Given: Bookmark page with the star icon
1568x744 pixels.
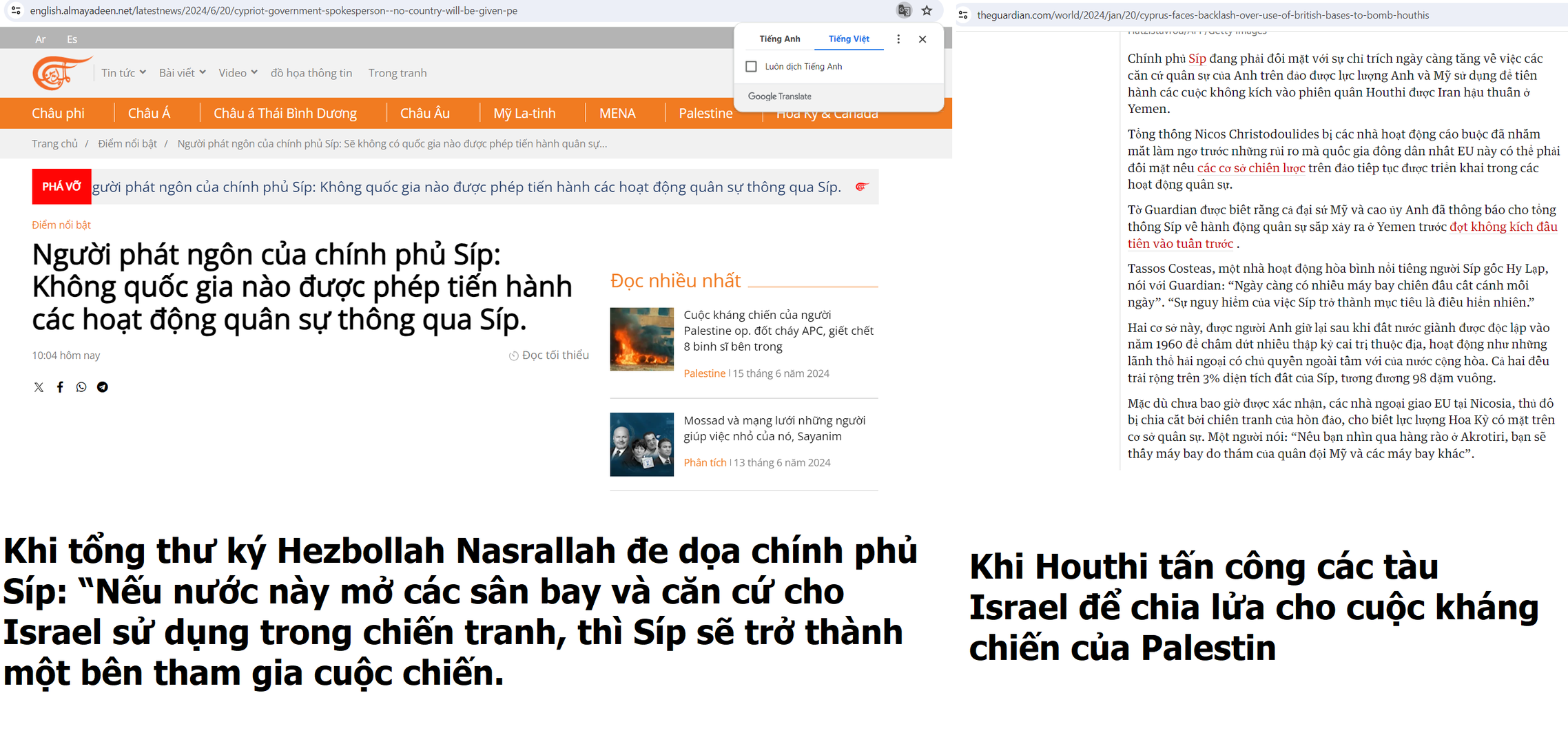Looking at the screenshot, I should click(927, 10).
